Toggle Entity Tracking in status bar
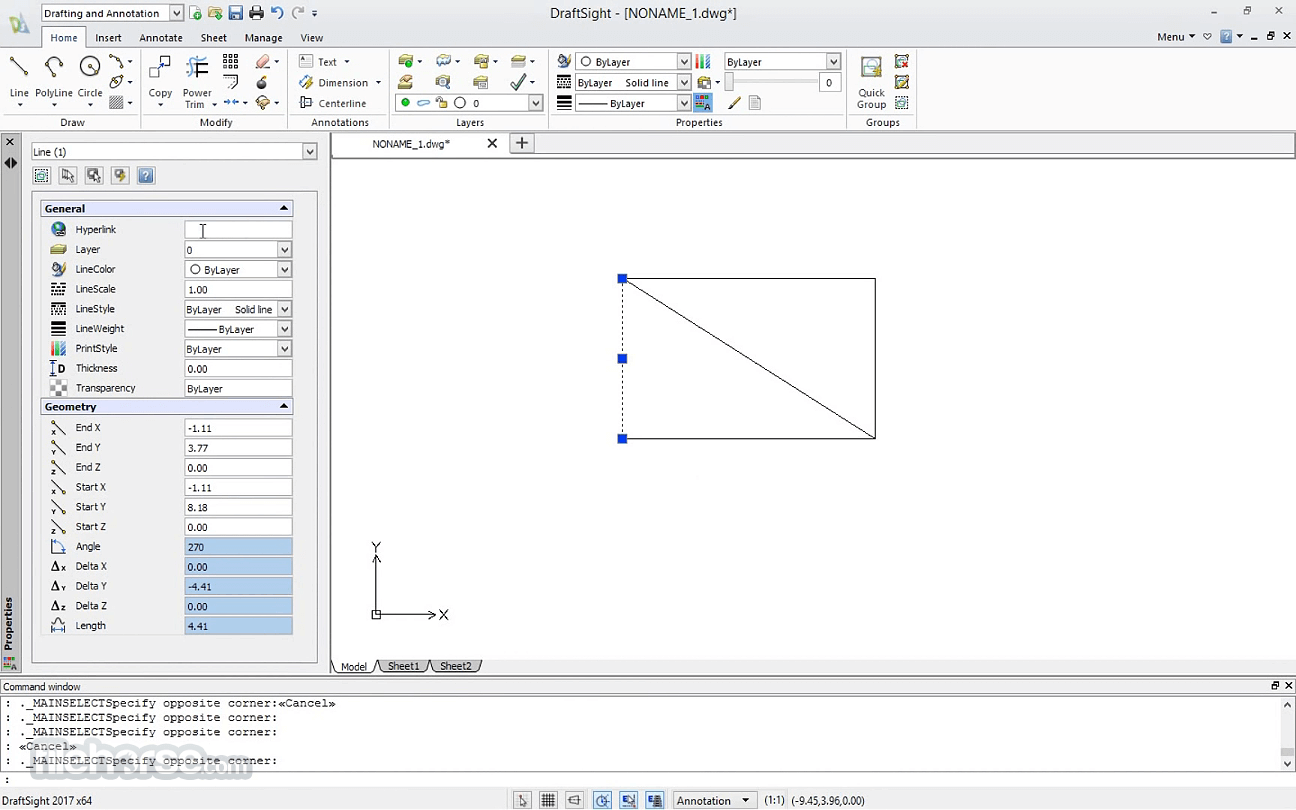Image resolution: width=1296 pixels, height=810 pixels. pos(654,800)
